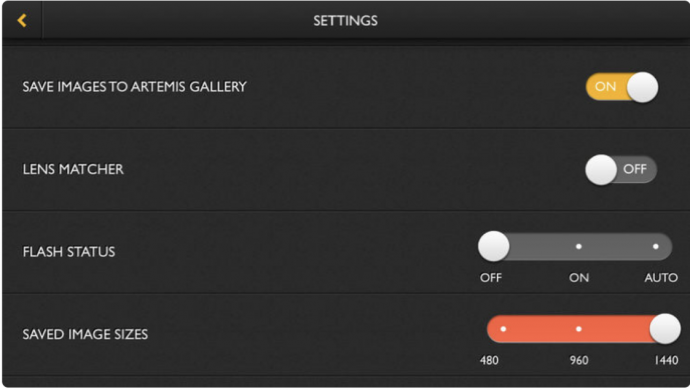
Task: Click the Settings title in header
Action: (345, 21)
